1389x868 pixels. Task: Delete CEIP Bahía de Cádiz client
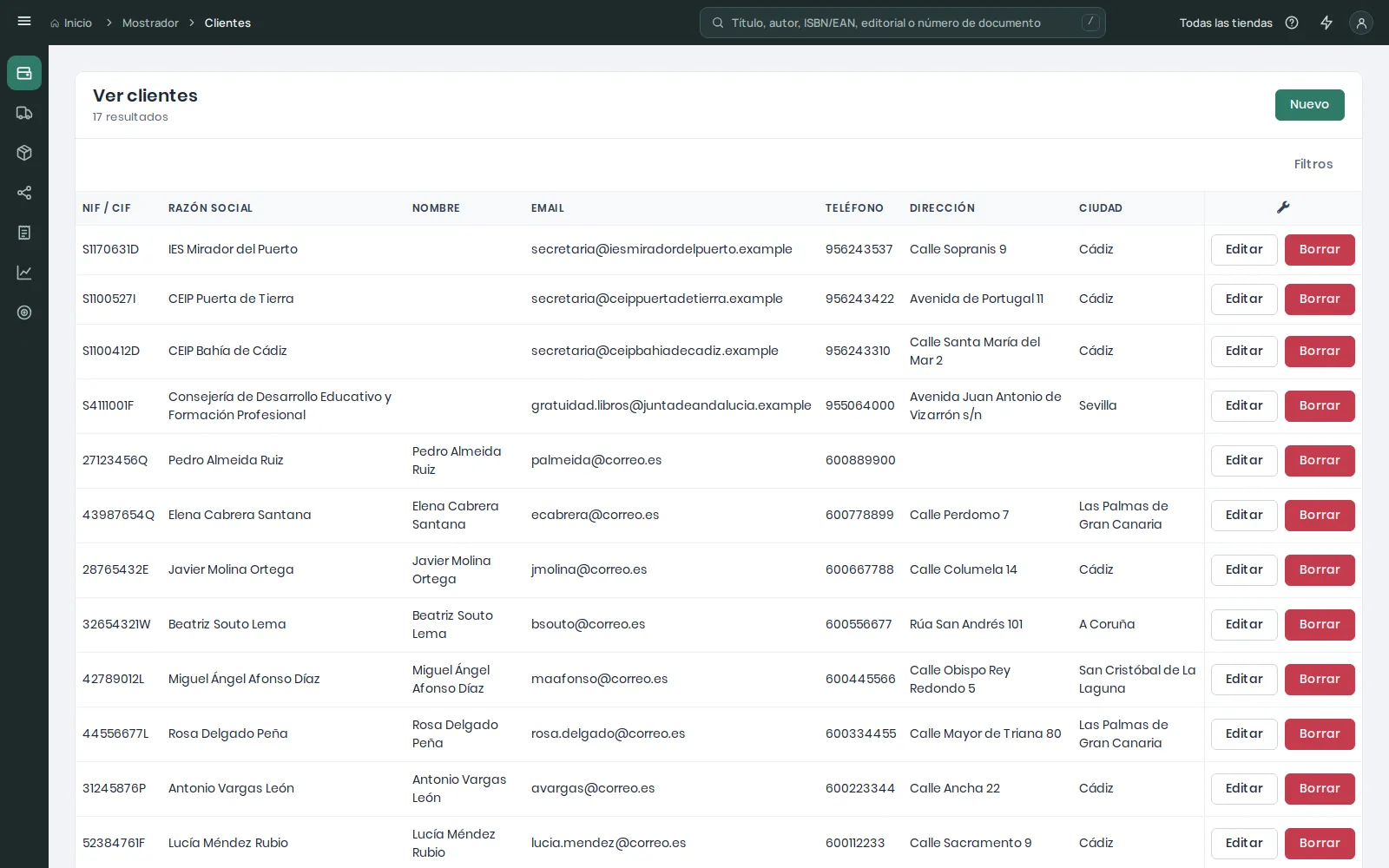click(x=1320, y=352)
